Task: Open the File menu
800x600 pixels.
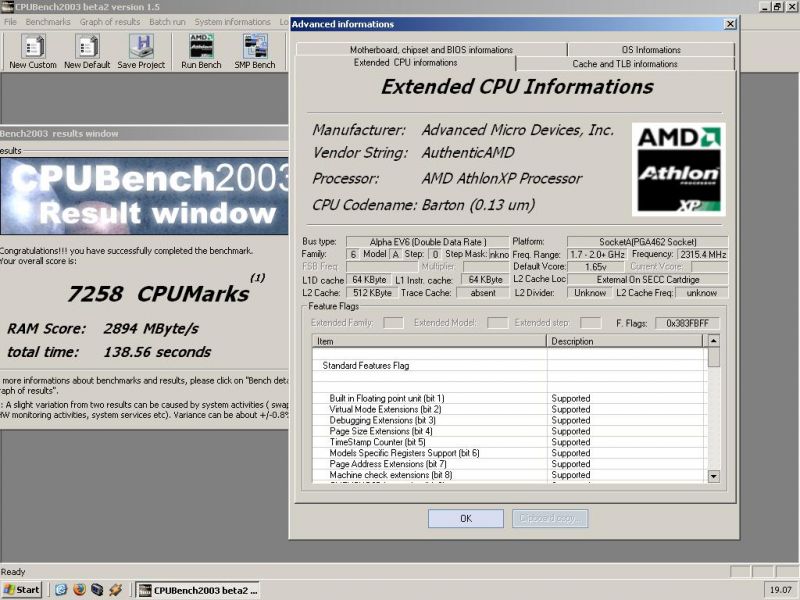Action: 10,22
